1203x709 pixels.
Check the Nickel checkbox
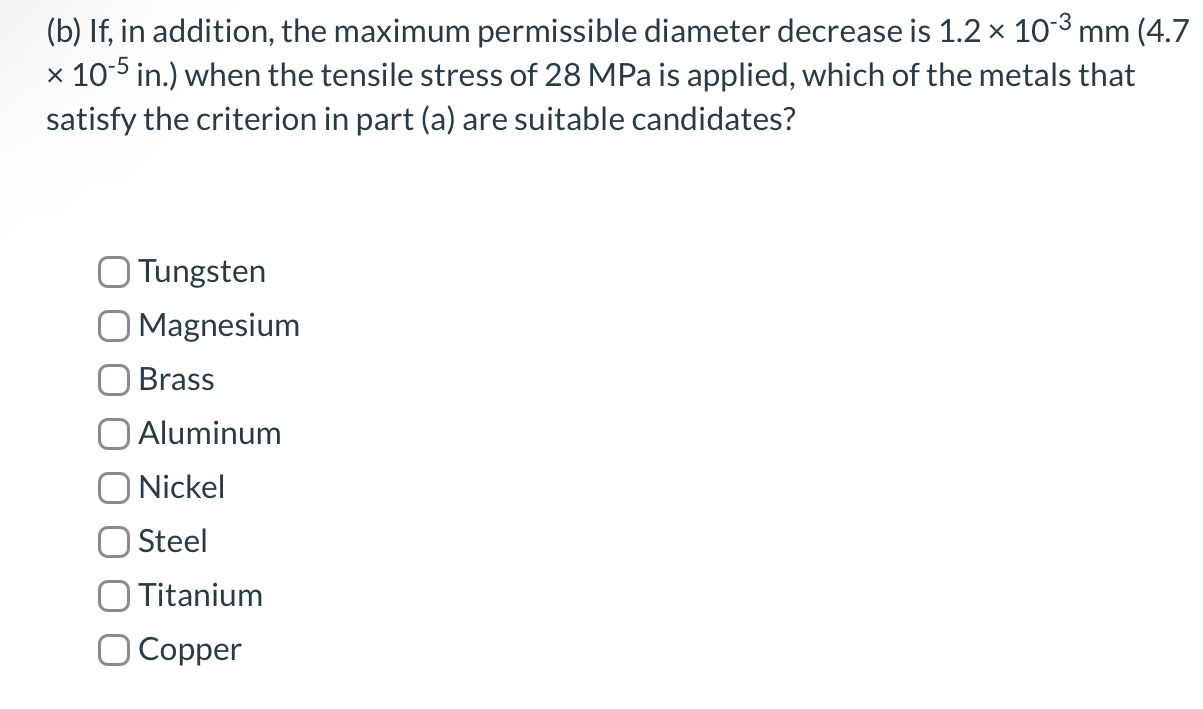point(115,487)
